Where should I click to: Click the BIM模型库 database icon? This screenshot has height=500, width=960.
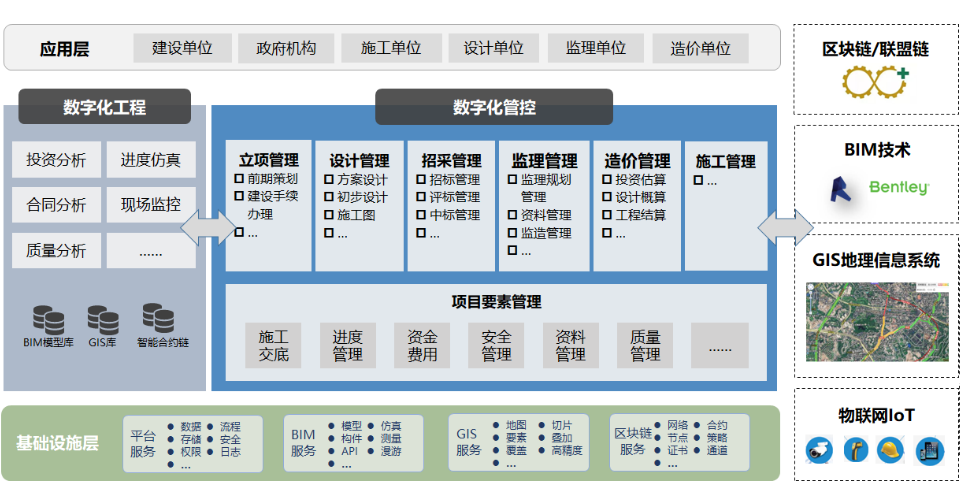coord(48,319)
